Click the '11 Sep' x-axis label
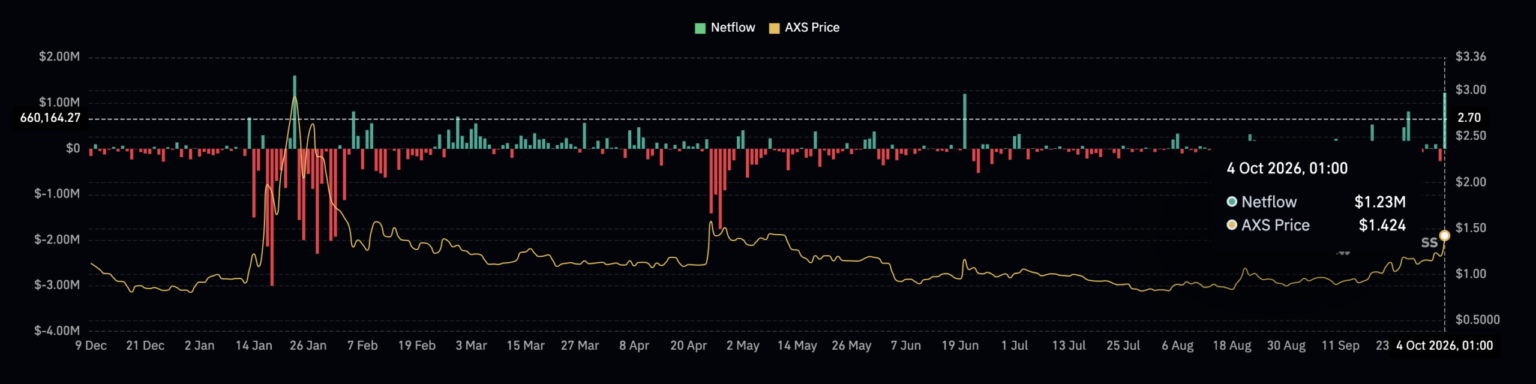1536x384 pixels. [1340, 346]
